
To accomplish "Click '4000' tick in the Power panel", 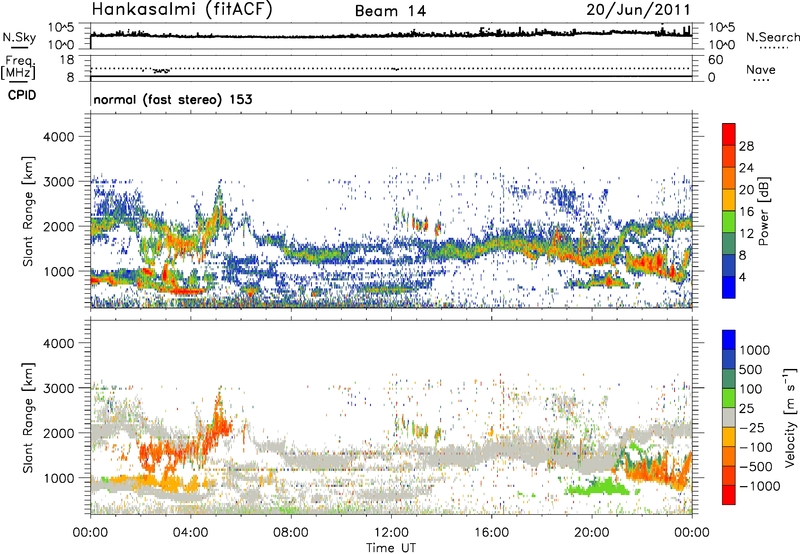I will coord(58,137).
